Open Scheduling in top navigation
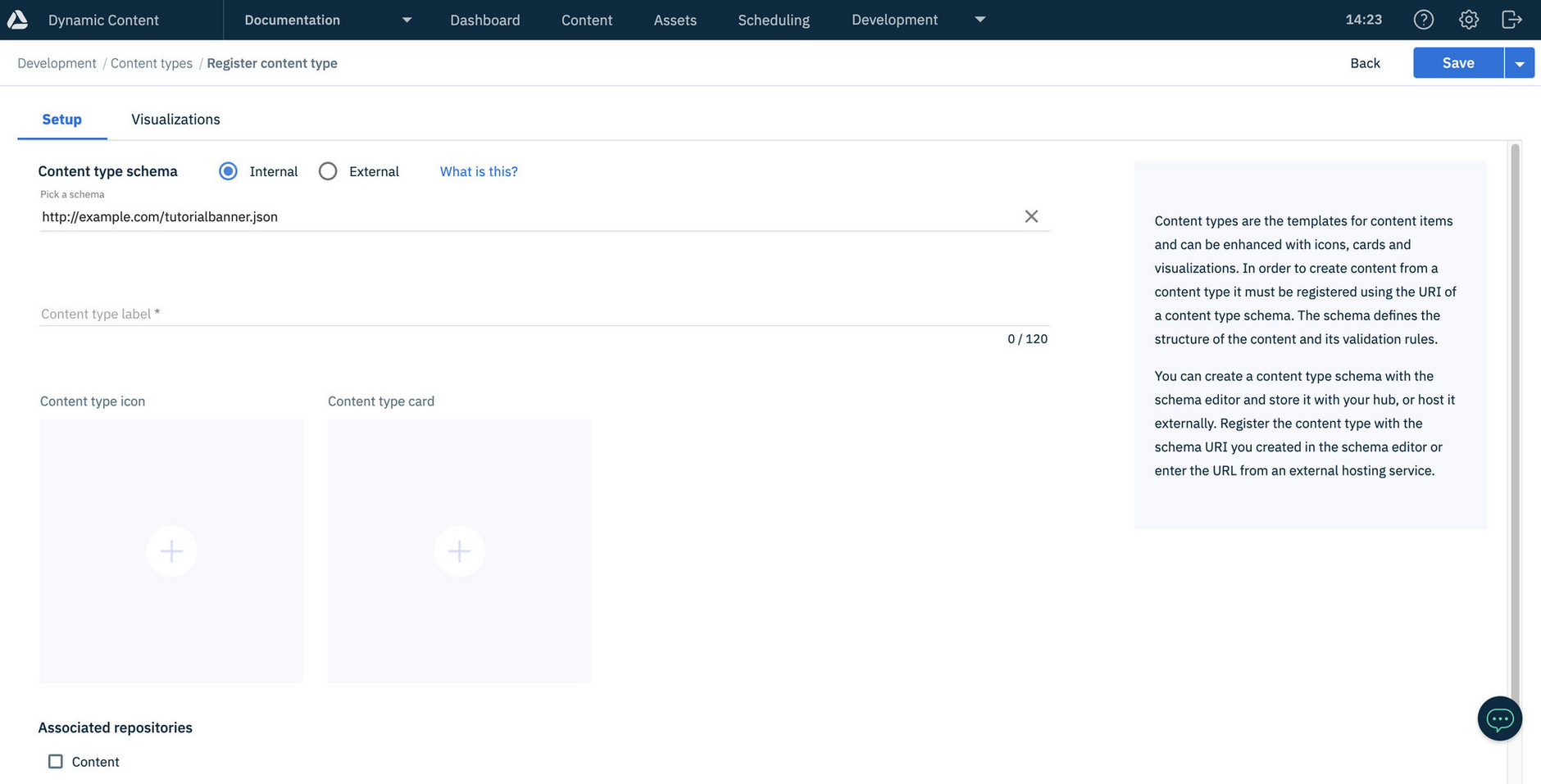Image resolution: width=1541 pixels, height=784 pixels. pos(774,20)
